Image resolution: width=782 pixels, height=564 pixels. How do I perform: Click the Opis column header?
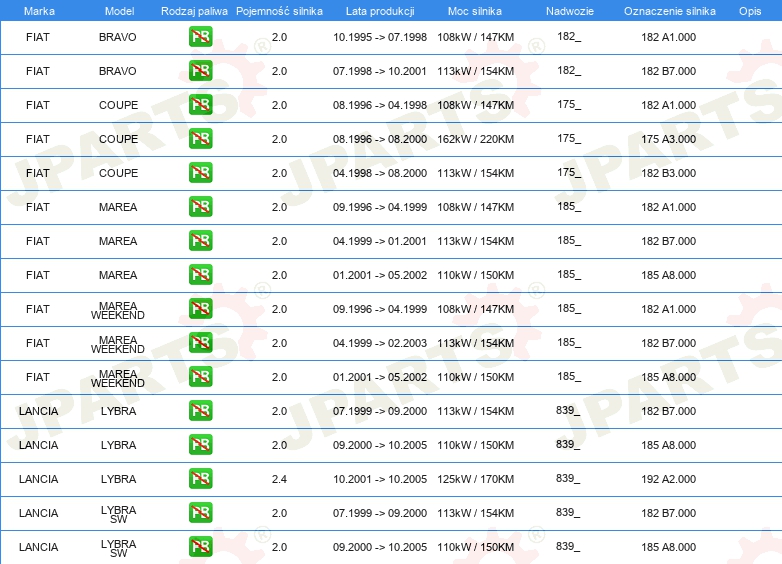coord(750,11)
